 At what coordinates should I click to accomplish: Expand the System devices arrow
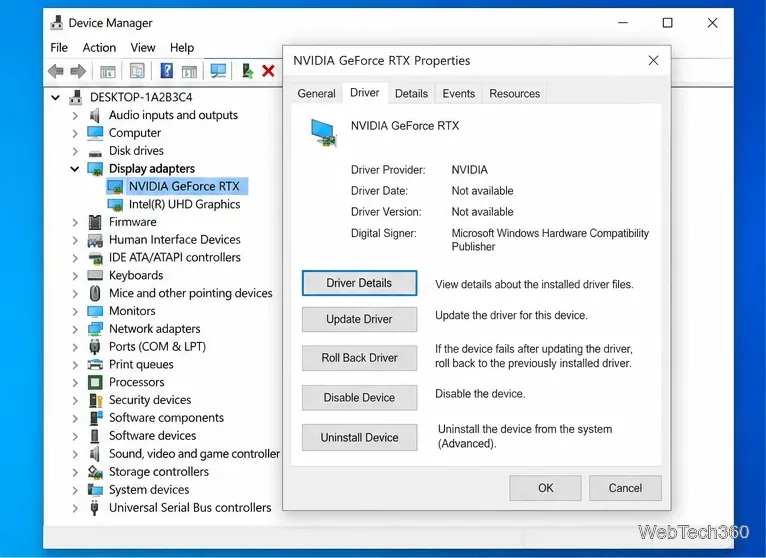point(75,490)
